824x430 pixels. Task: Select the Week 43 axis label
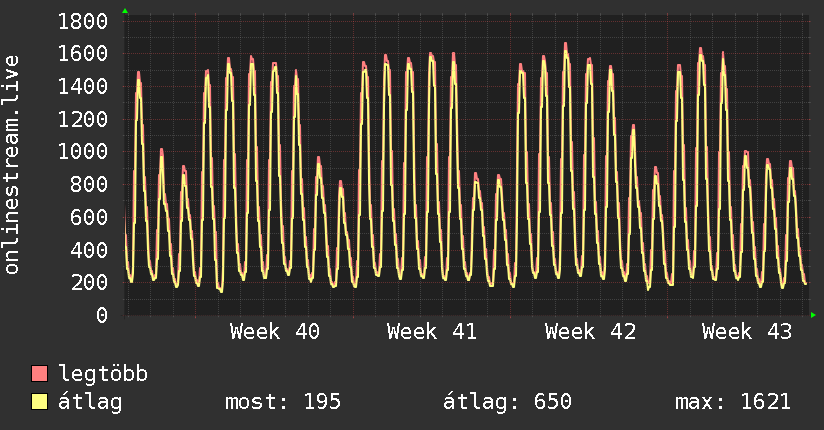coord(746,332)
